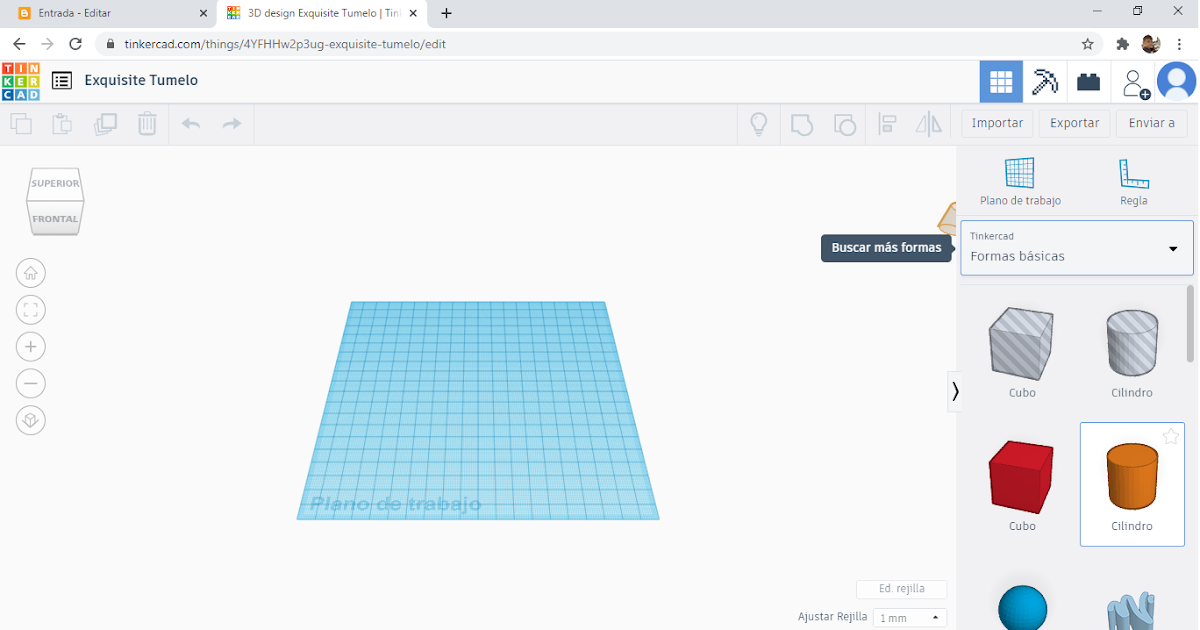Select the Mirror (flip) tool icon
This screenshot has width=1200, height=630.
point(929,123)
